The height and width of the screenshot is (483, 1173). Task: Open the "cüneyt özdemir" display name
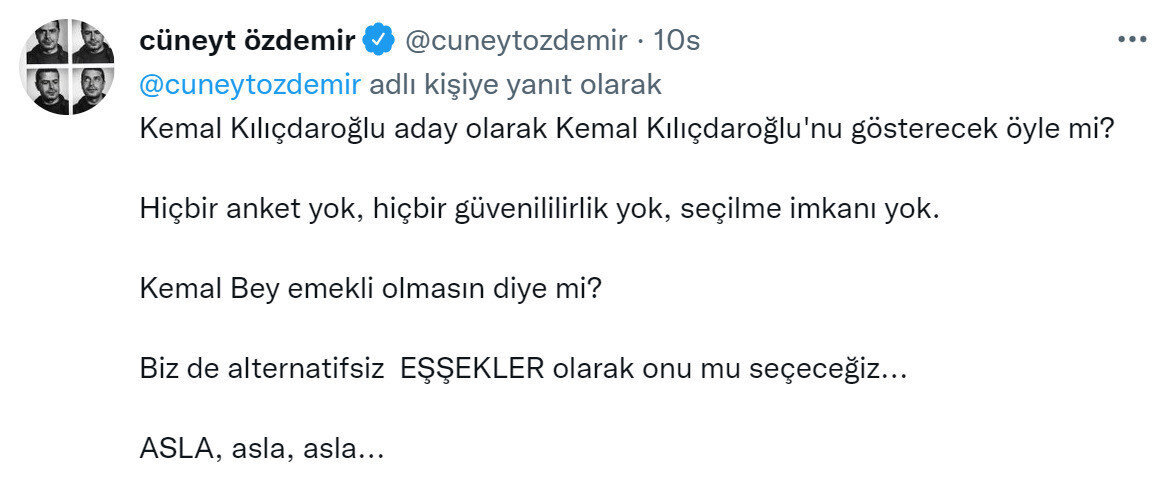(246, 41)
